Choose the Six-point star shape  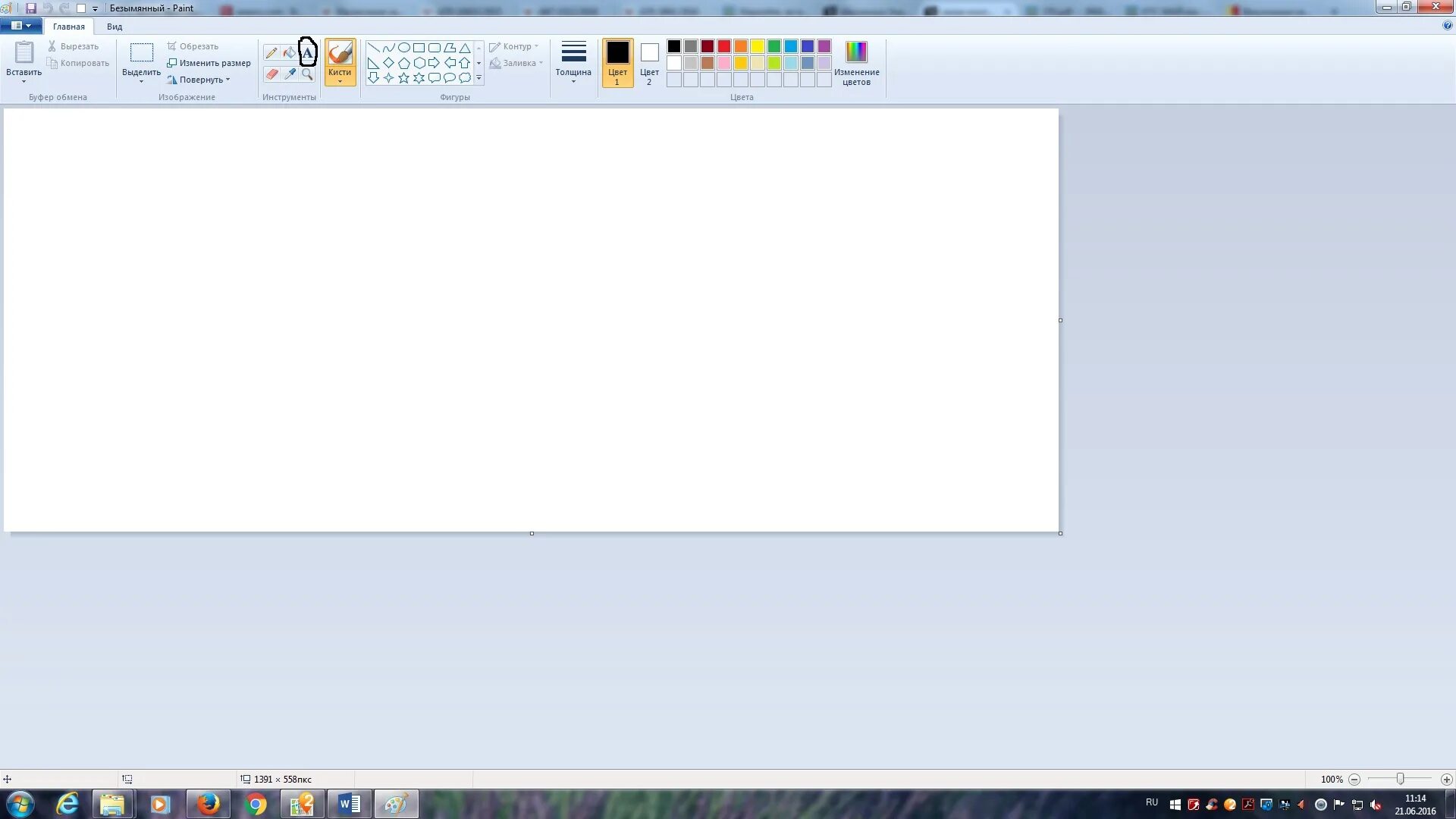point(419,77)
